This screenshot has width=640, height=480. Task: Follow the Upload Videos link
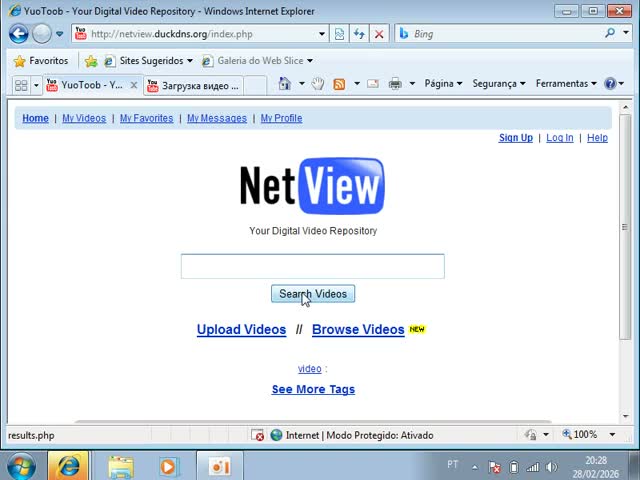tap(241, 329)
